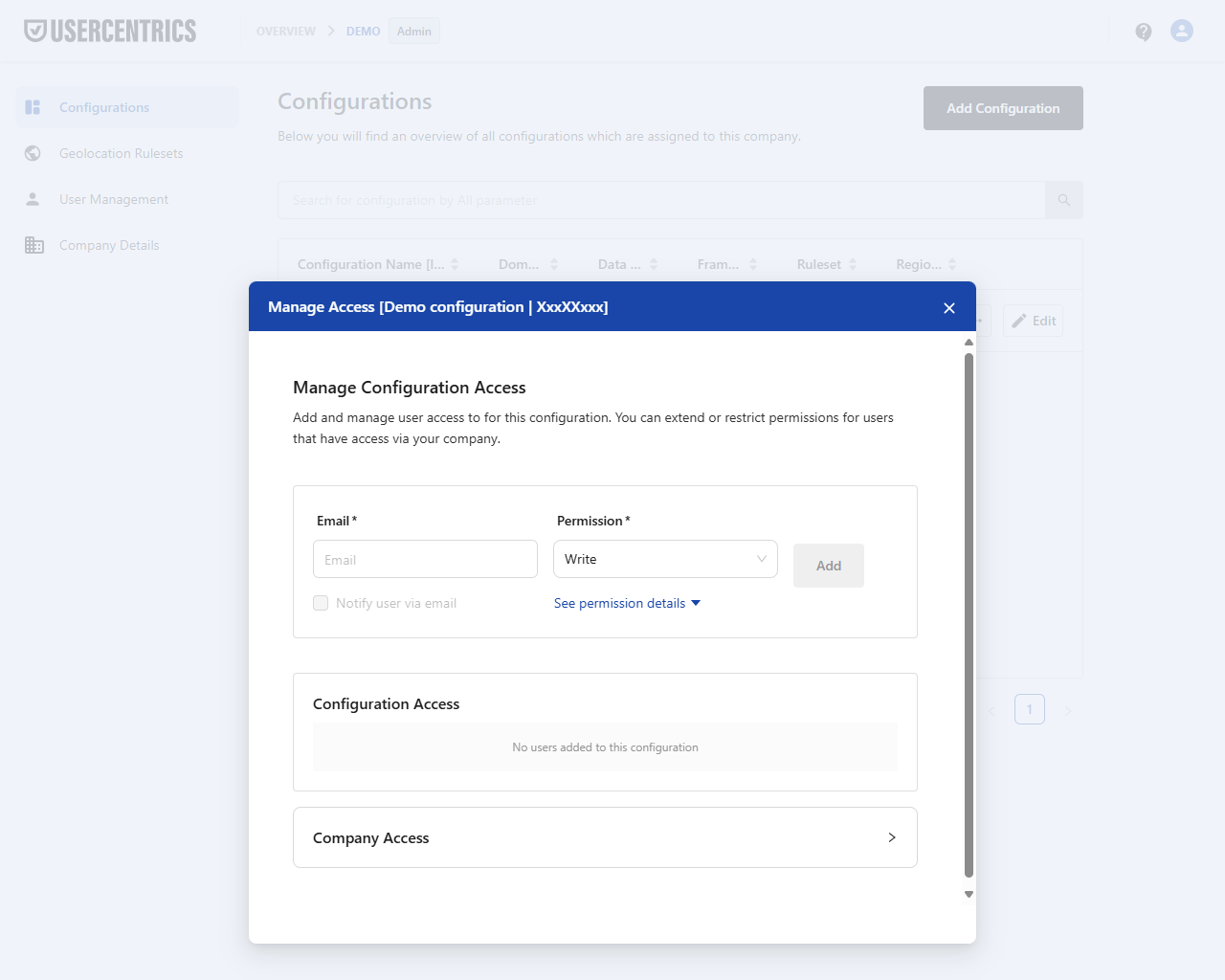
Task: Click the Edit pencil button
Action: click(x=1034, y=321)
